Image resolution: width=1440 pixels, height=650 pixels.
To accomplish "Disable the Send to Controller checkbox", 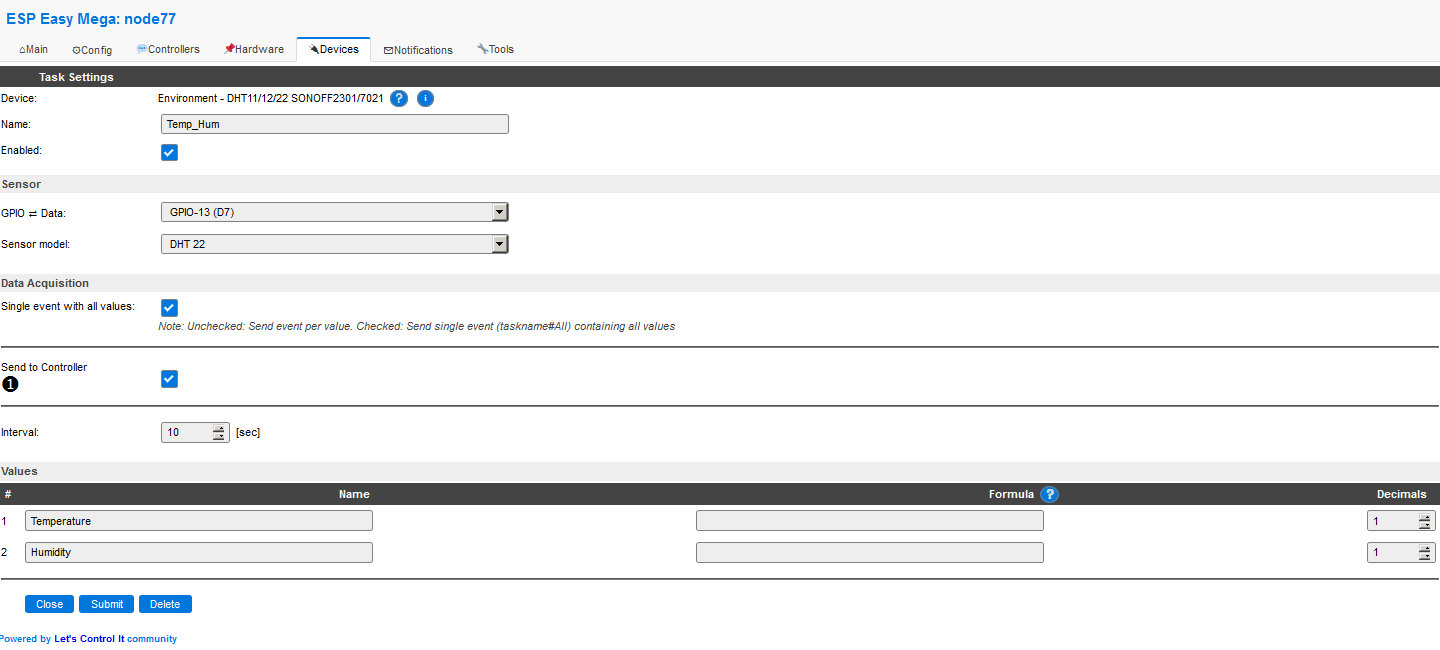I will click(x=170, y=379).
